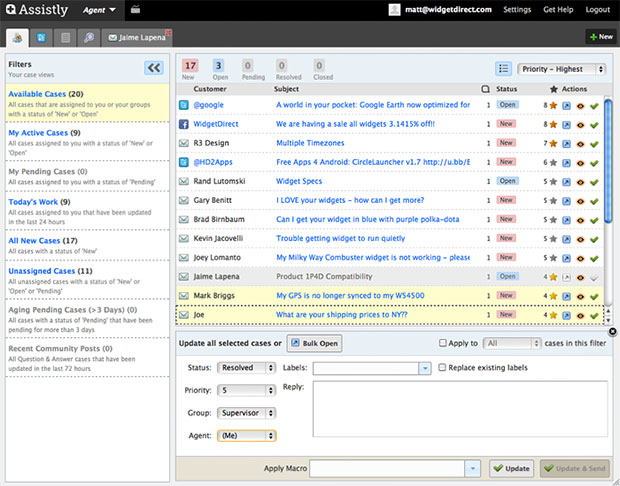Viewport: 620px width, 486px height.
Task: Enable 'Replace existing labels' checkbox
Action: pos(442,367)
